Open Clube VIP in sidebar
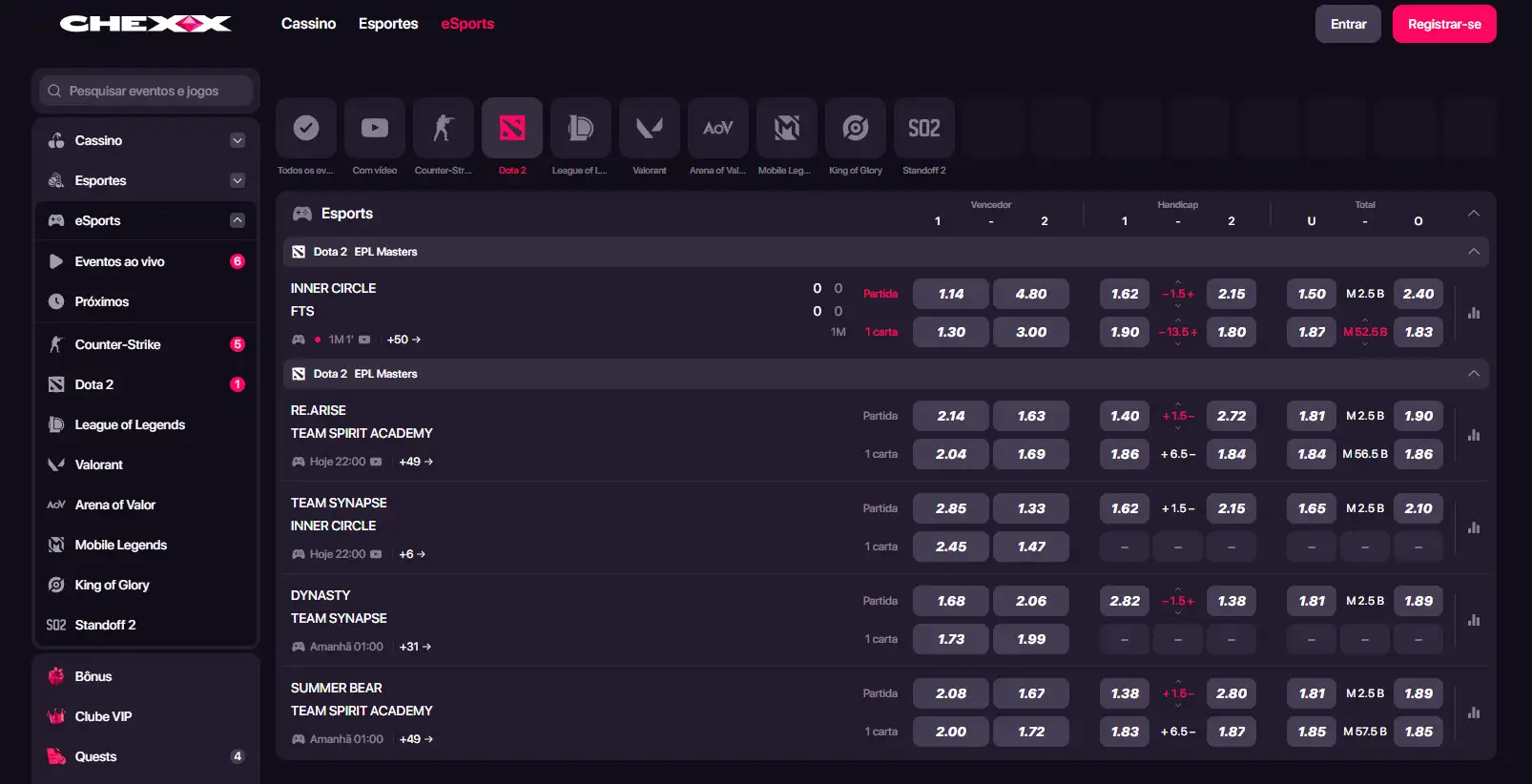 tap(146, 716)
